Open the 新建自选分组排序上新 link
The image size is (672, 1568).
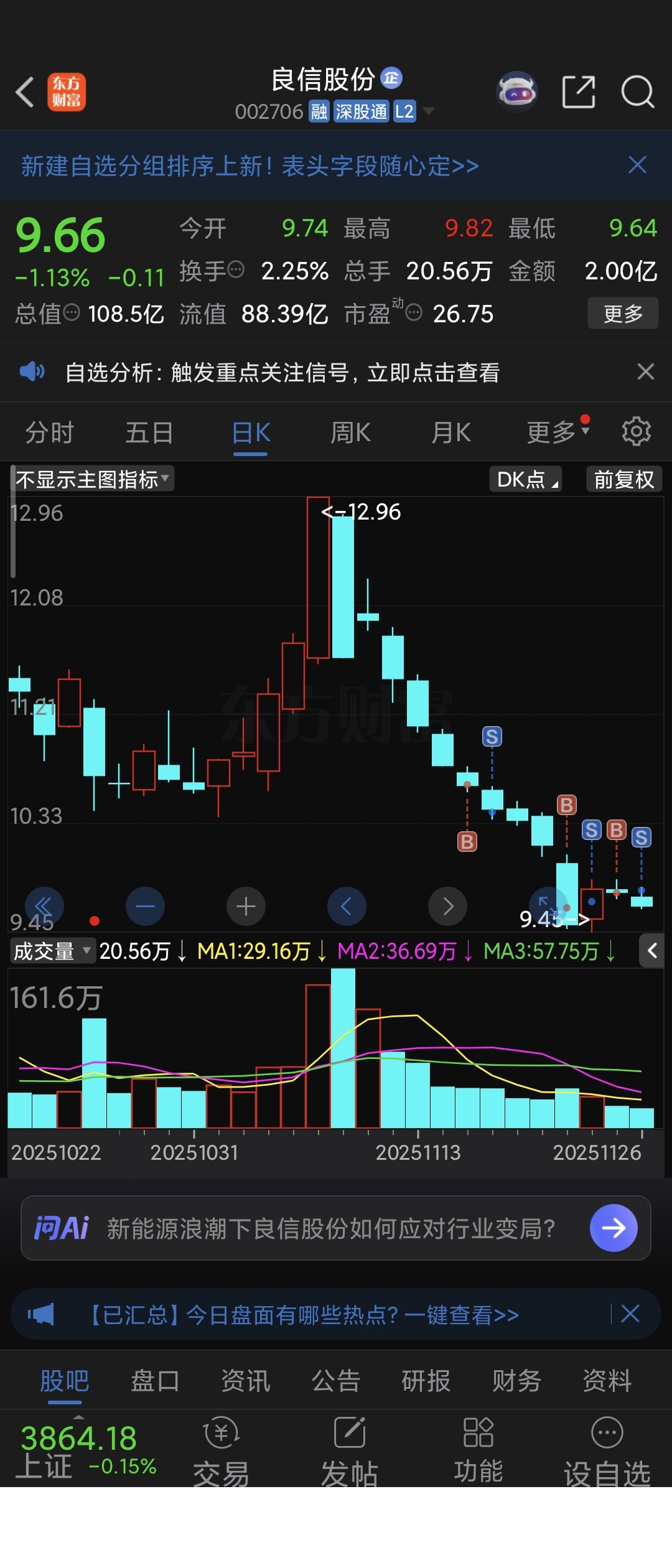pyautogui.click(x=250, y=166)
